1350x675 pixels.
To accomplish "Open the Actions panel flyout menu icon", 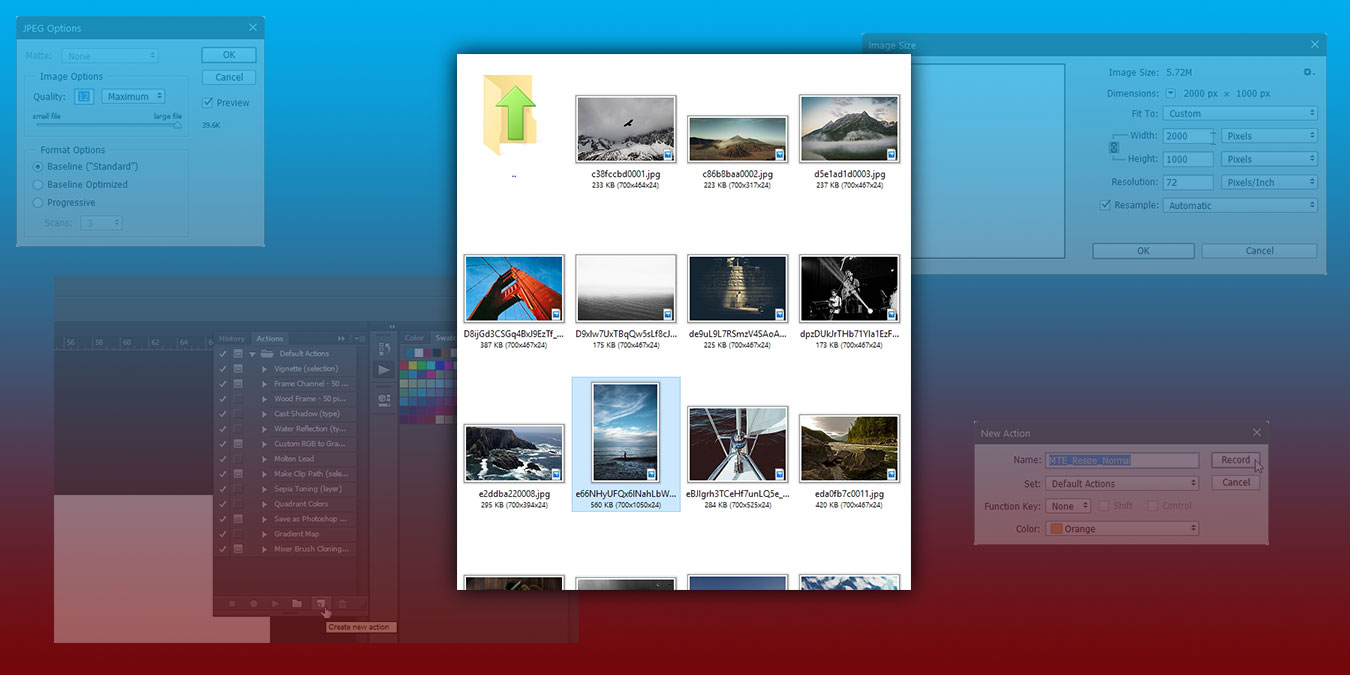I will pos(356,338).
